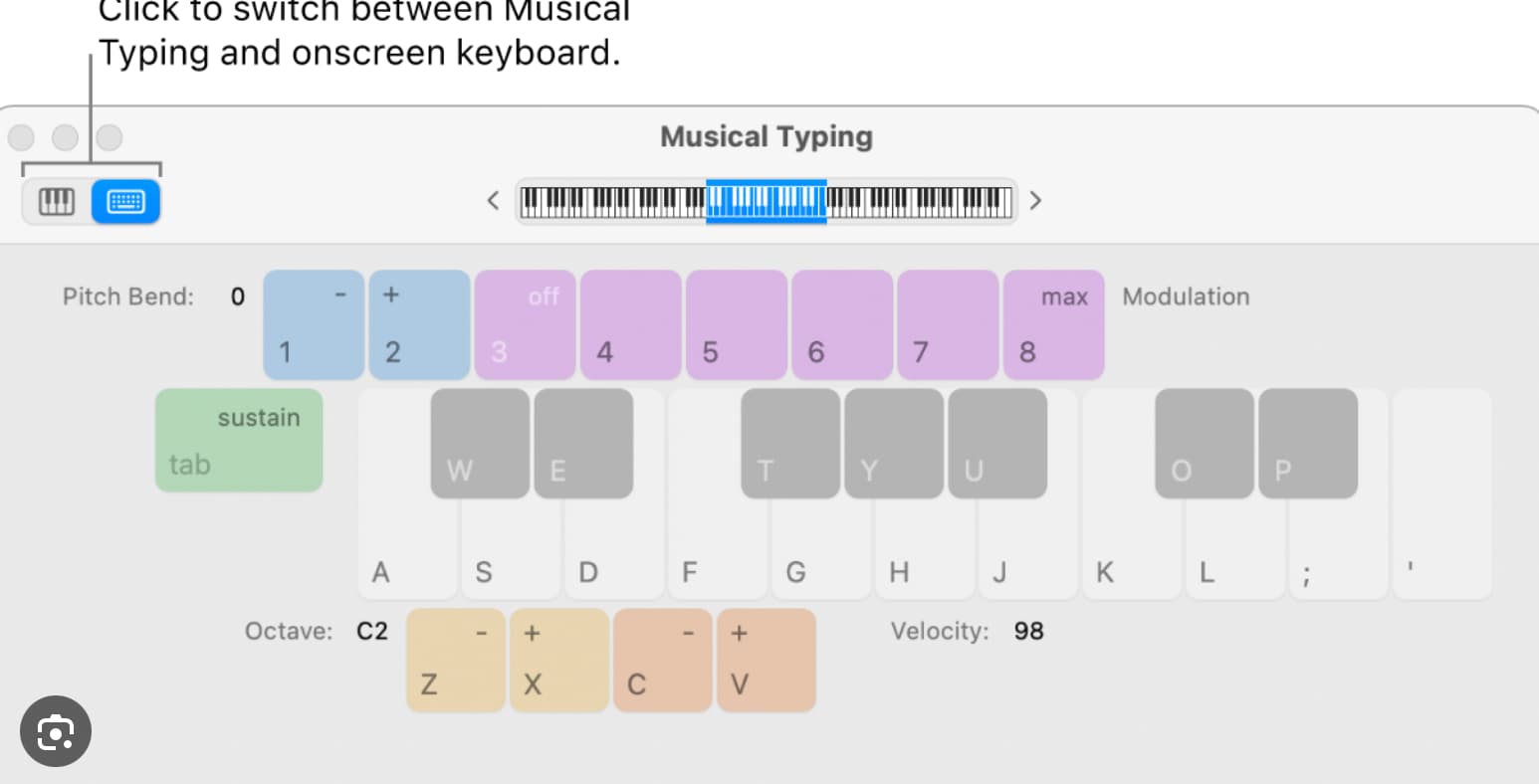The height and width of the screenshot is (784, 1539).
Task: Click the highlighted range on mini keyboard
Action: click(x=767, y=202)
